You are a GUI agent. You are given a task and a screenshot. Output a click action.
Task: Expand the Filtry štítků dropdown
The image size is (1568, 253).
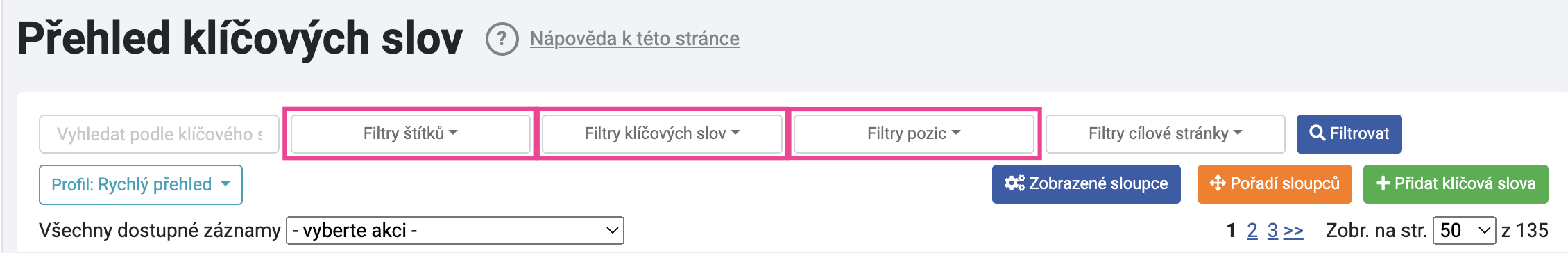pos(411,133)
